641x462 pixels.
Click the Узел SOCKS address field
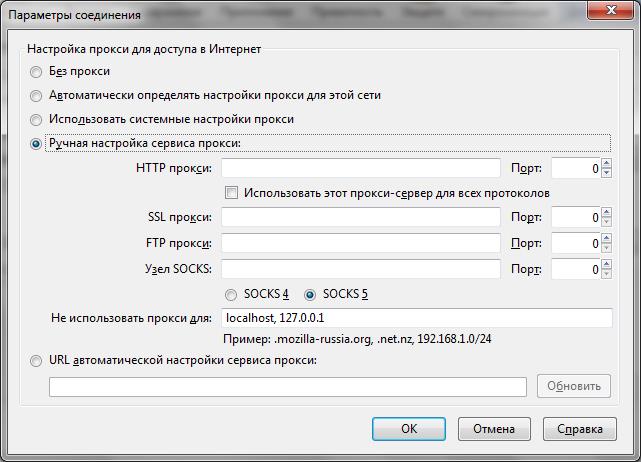pyautogui.click(x=360, y=269)
